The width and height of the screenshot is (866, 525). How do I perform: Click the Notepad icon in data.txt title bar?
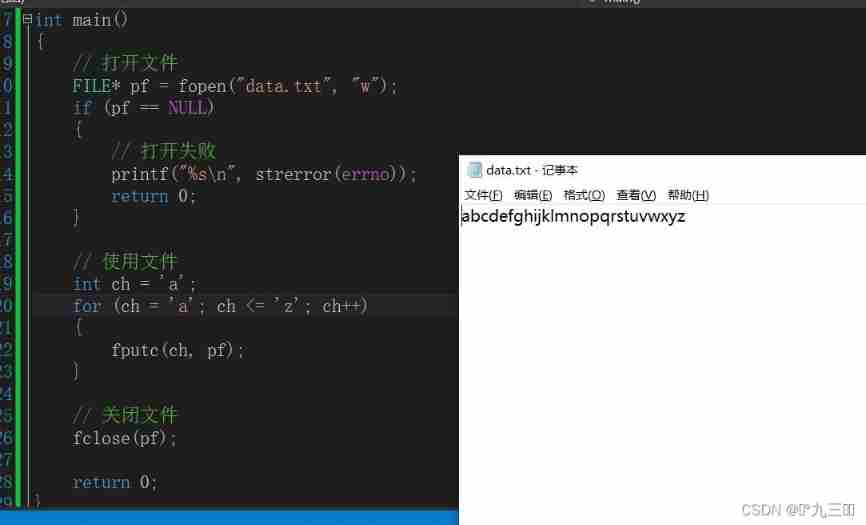click(x=474, y=169)
